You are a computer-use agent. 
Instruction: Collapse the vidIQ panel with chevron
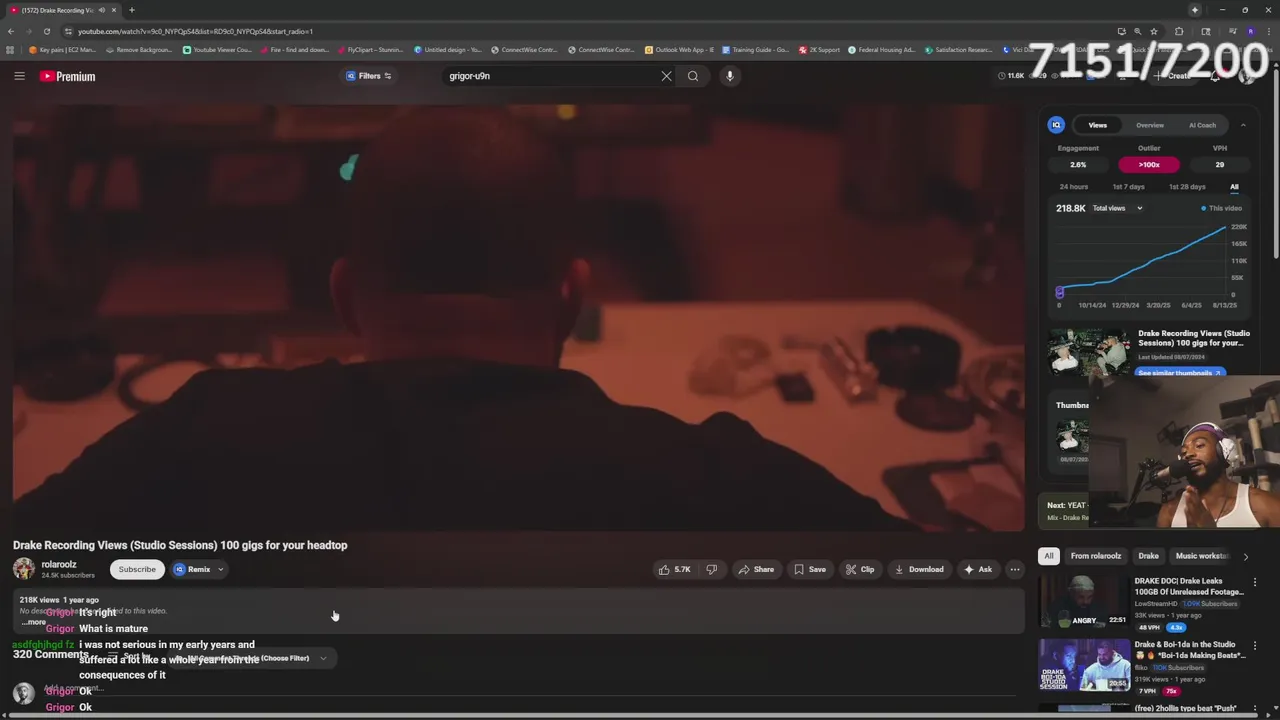1243,125
